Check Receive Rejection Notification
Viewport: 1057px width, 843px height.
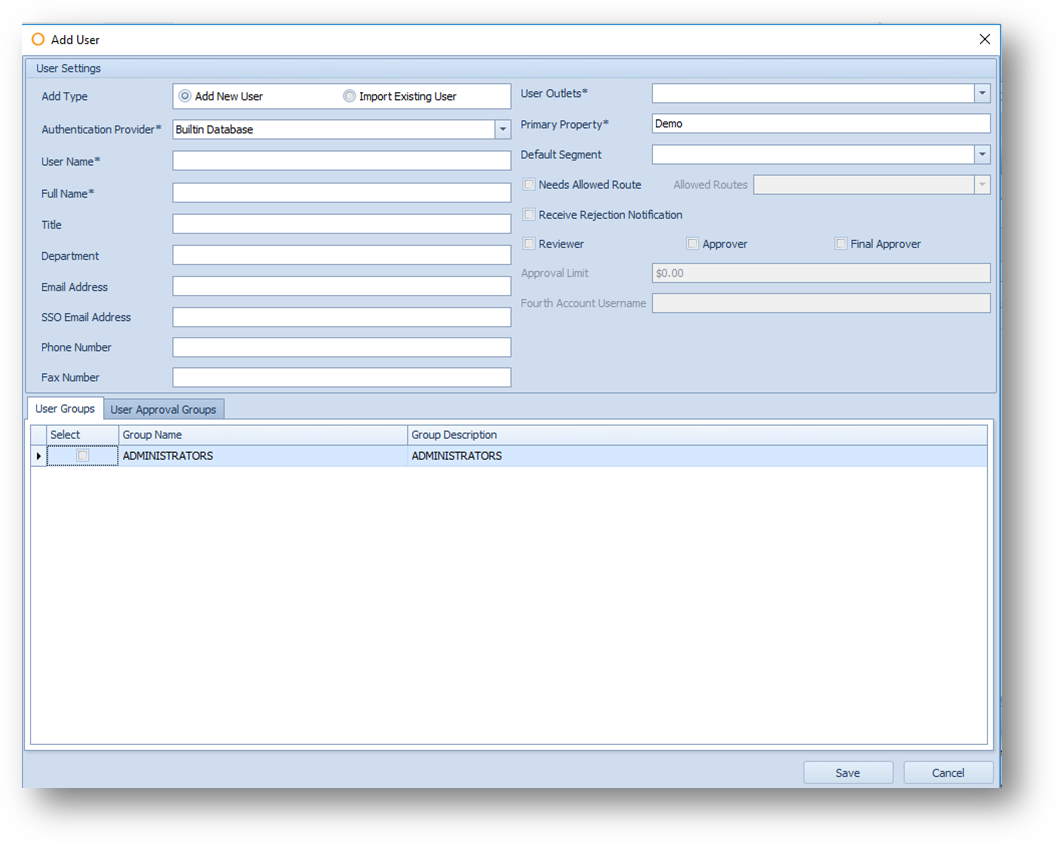coord(529,214)
